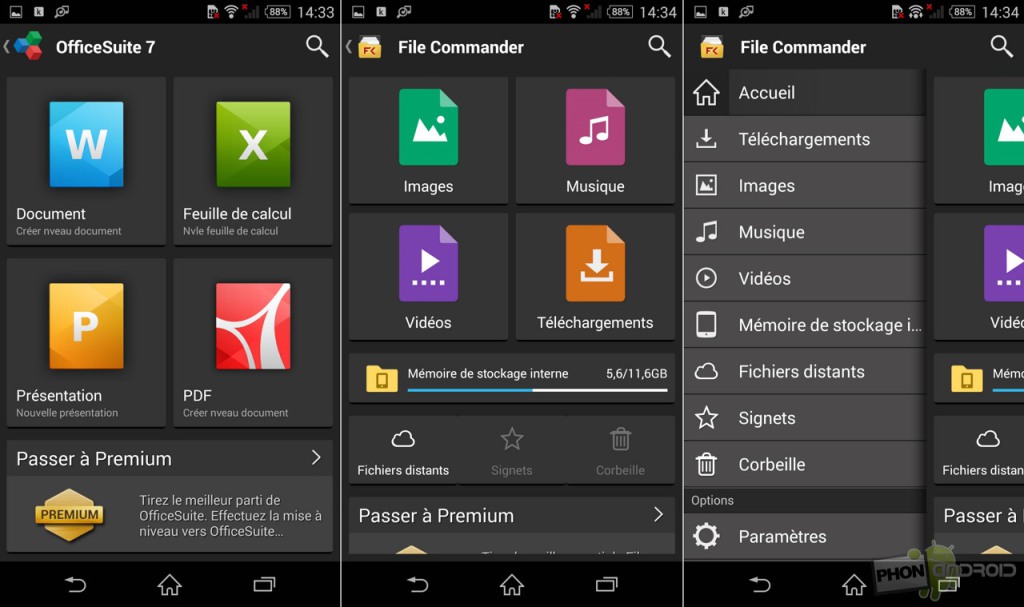This screenshot has height=607, width=1024.
Task: Click the Options section header
Action: (805, 500)
